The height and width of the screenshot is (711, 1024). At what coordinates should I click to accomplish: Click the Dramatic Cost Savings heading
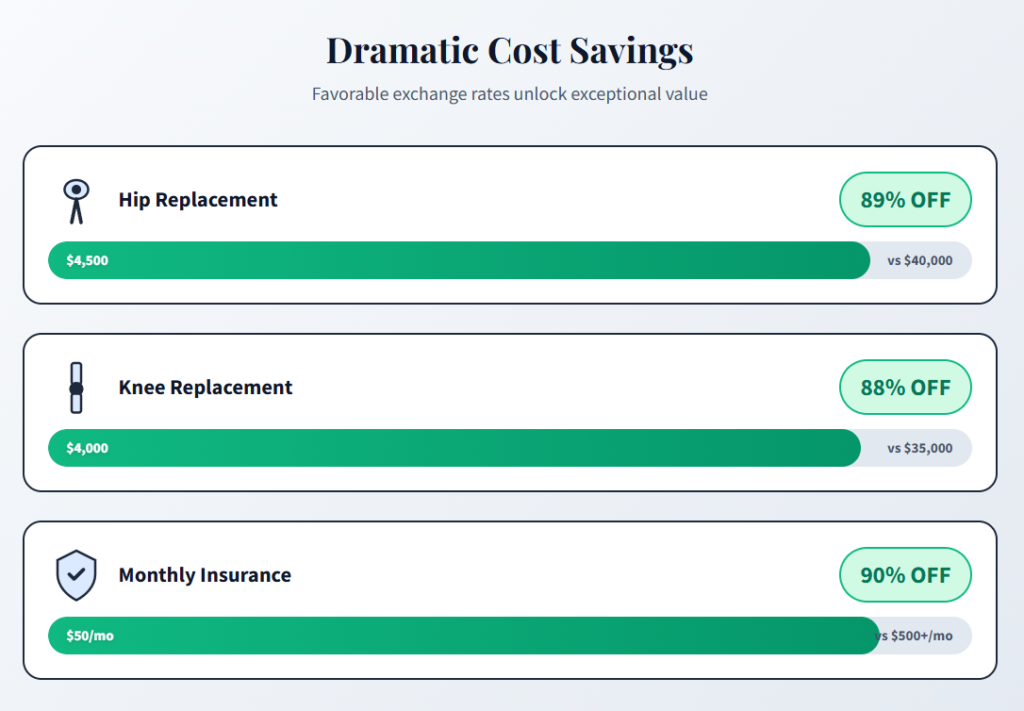point(510,50)
